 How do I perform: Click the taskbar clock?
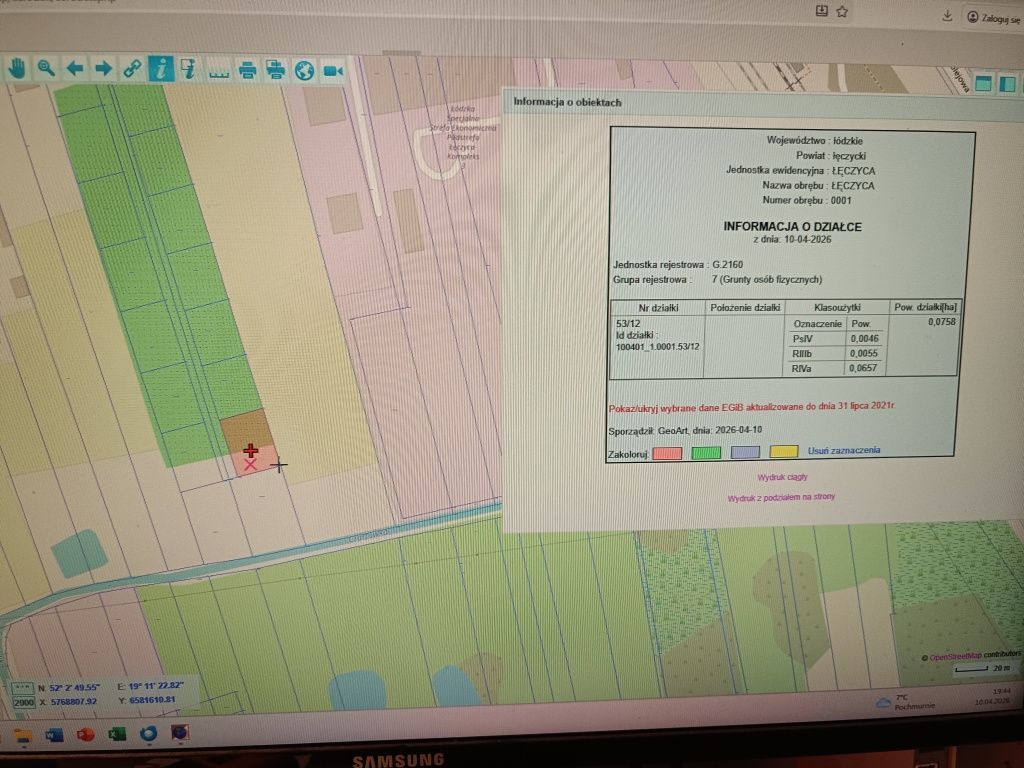(x=993, y=696)
